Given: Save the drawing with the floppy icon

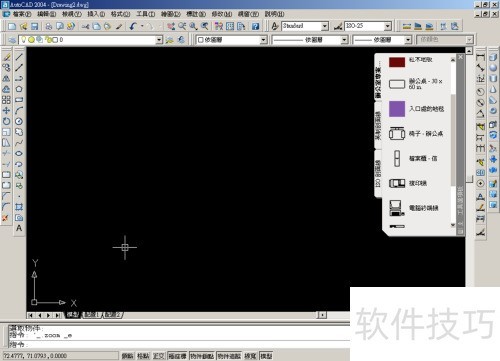Looking at the screenshot, I should tap(34, 26).
